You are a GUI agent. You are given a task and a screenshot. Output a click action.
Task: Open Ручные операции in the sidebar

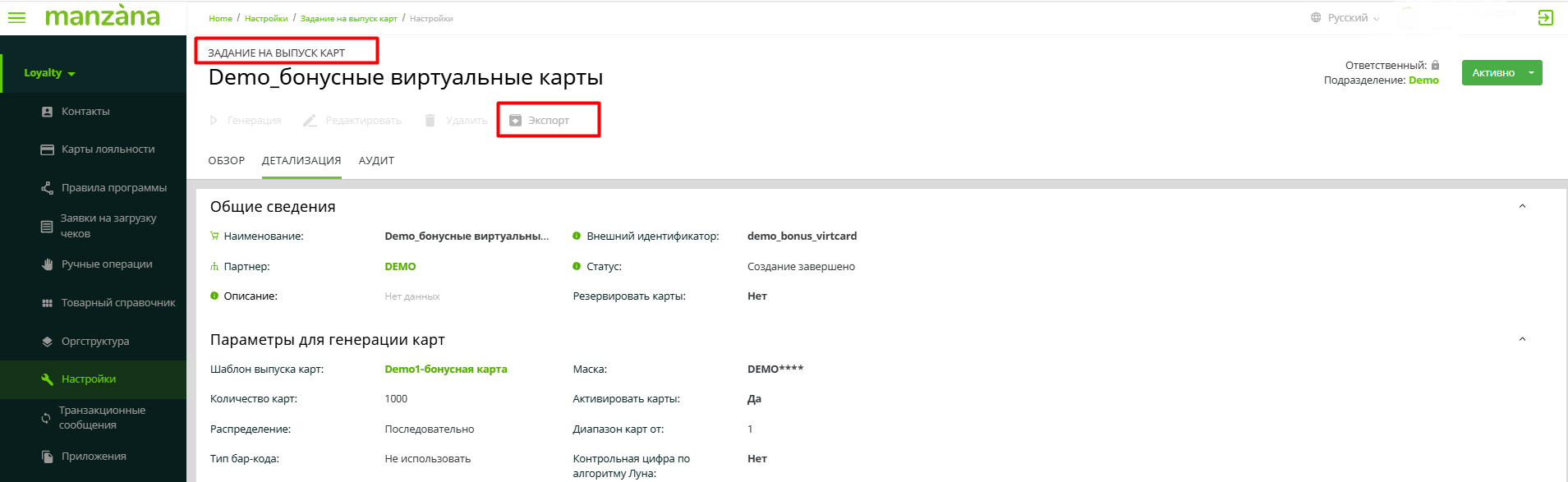point(107,264)
